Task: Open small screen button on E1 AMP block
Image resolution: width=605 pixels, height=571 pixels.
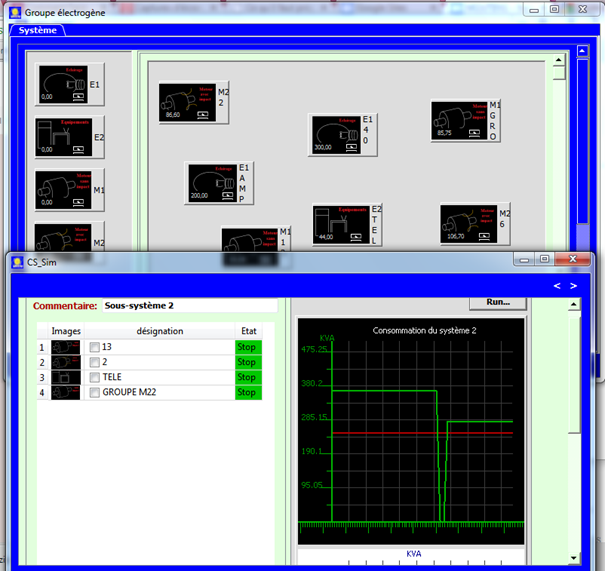Action: pyautogui.click(x=228, y=196)
